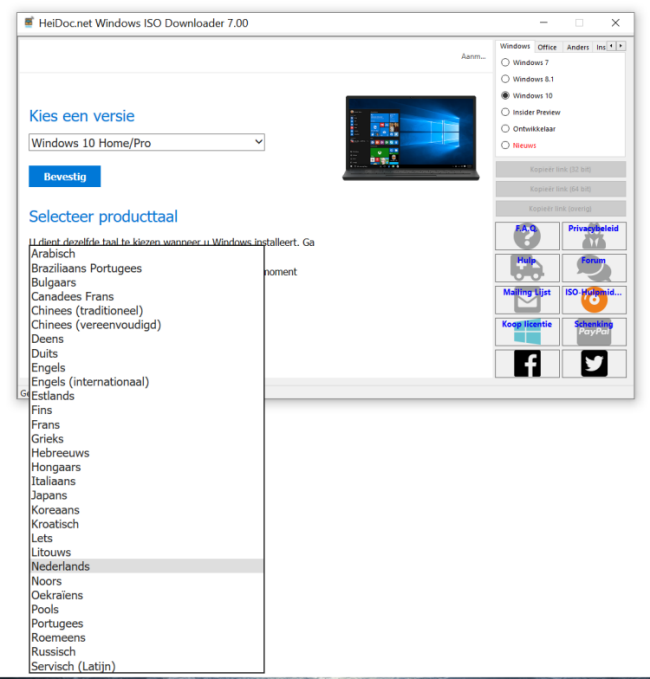The image size is (650, 679).
Task: Select the Windows 8.1 radio button
Action: pos(505,79)
